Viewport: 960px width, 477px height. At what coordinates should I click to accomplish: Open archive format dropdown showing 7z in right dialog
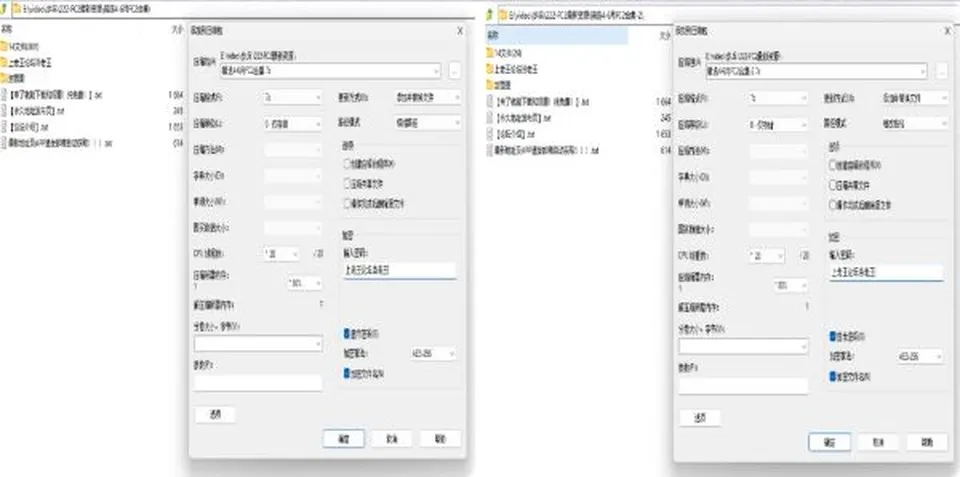778,98
